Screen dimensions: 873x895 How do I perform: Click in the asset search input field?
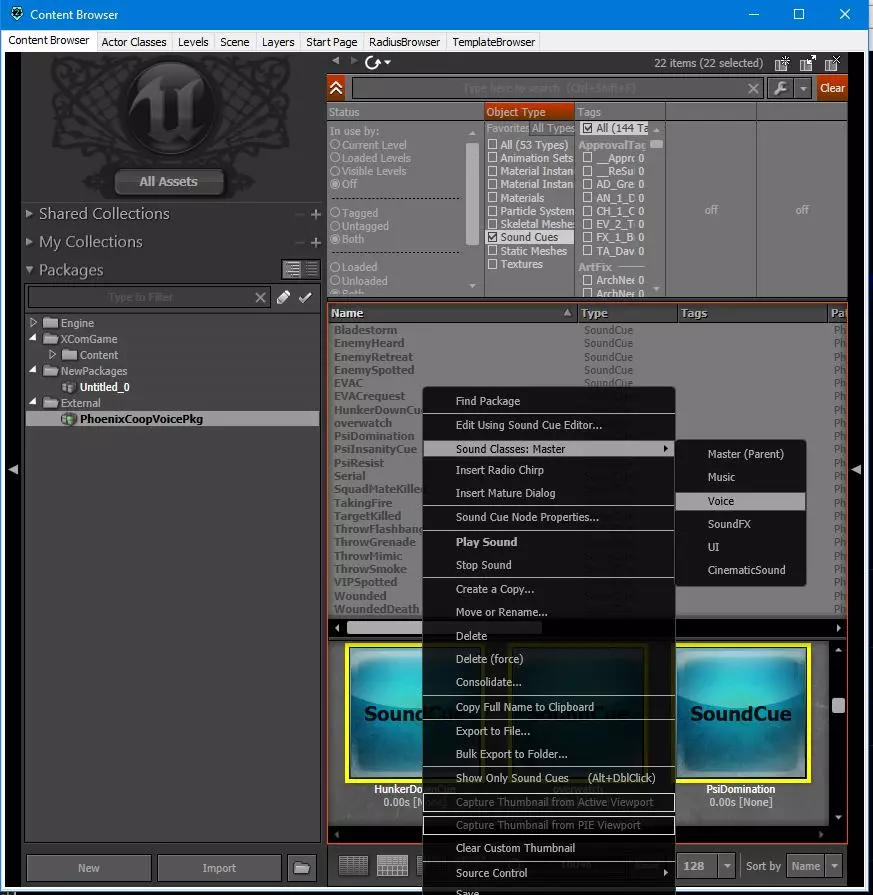pos(549,88)
